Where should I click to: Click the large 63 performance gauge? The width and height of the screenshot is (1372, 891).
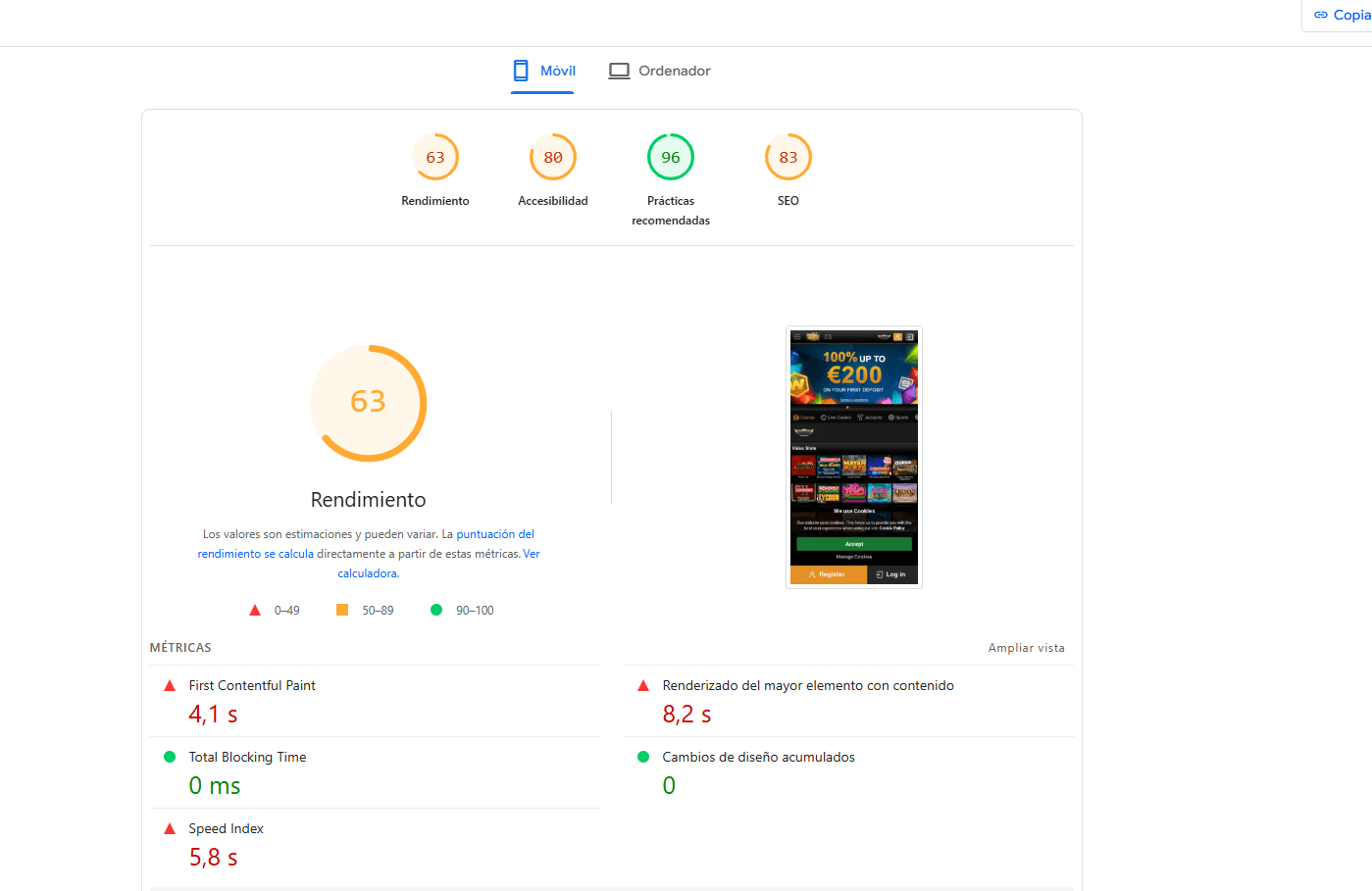point(368,403)
